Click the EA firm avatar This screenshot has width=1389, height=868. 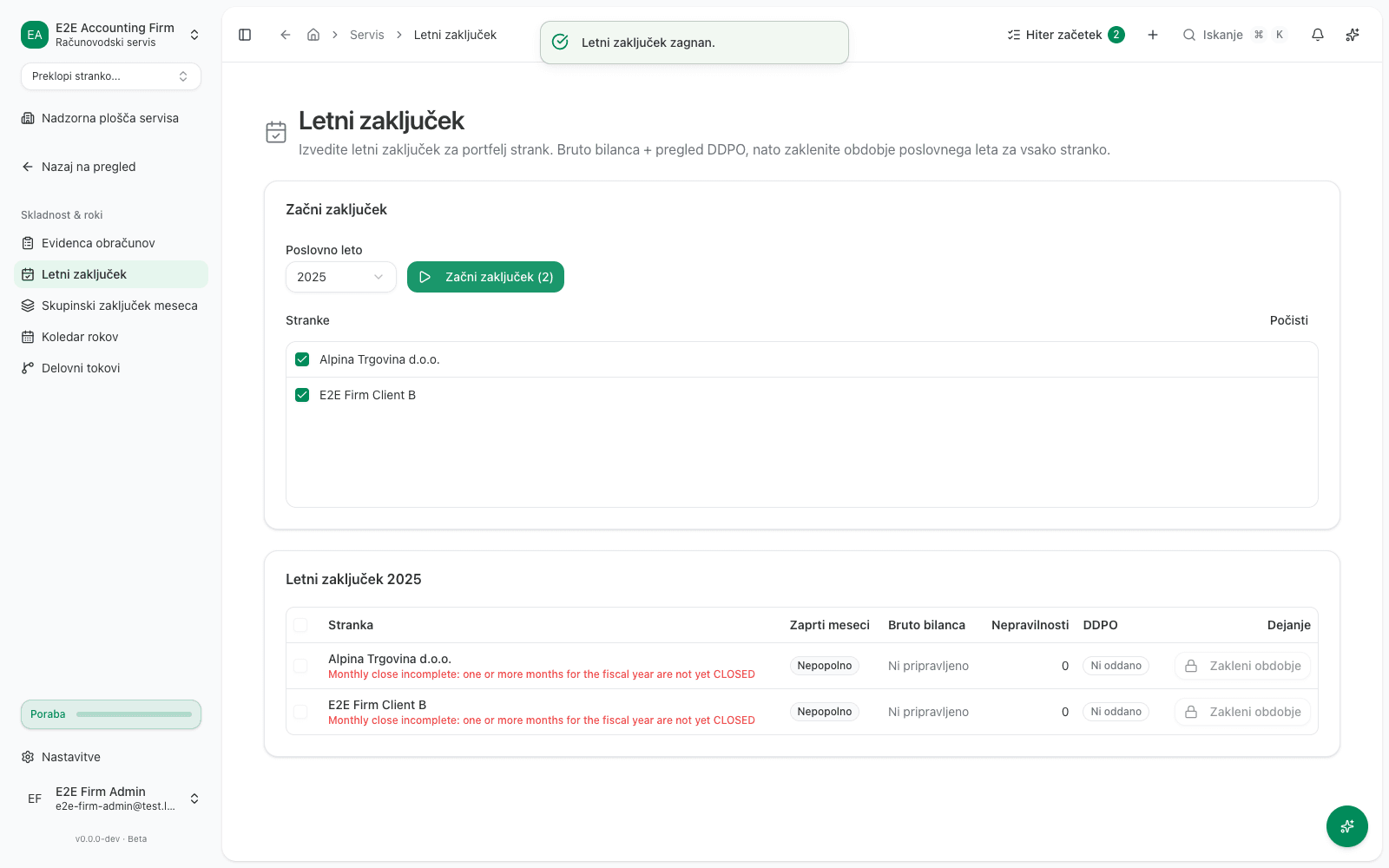pyautogui.click(x=35, y=35)
